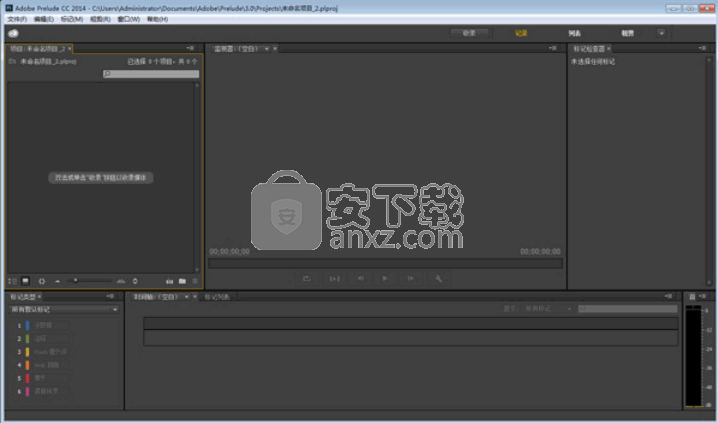
Task: Click the Project panel search field
Action: click(x=151, y=74)
